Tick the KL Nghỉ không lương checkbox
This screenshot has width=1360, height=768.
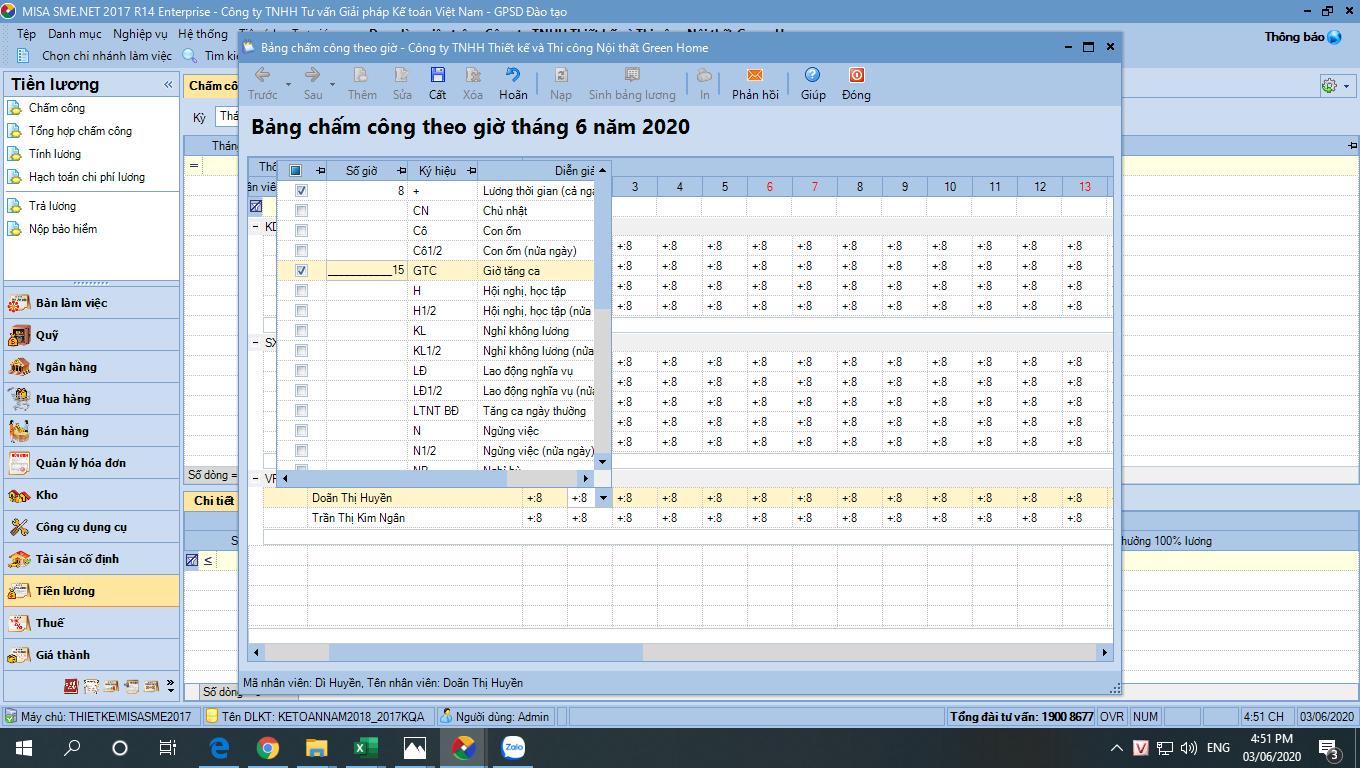[302, 331]
